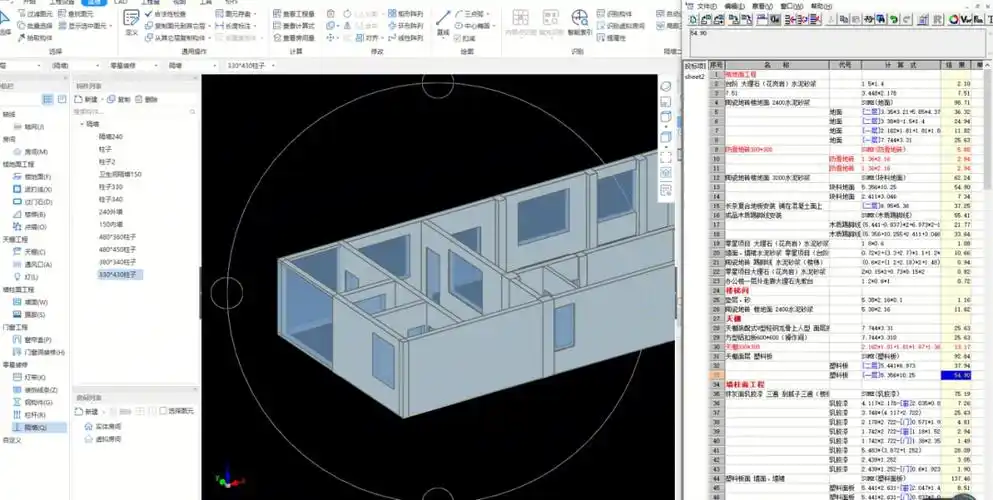This screenshot has width=993, height=500.
Task: Open the 显示选中图元 dropdown
Action: [x=111, y=26]
